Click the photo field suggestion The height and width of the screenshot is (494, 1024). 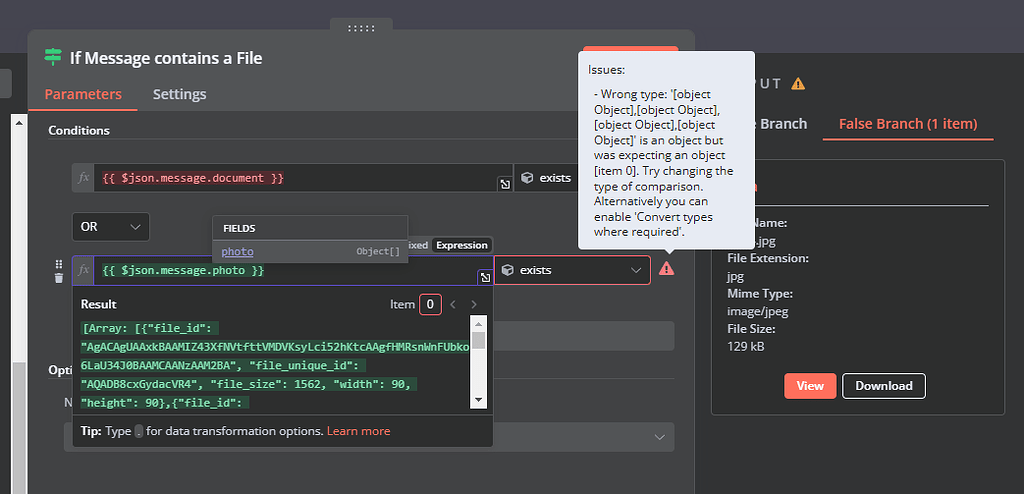click(237, 252)
